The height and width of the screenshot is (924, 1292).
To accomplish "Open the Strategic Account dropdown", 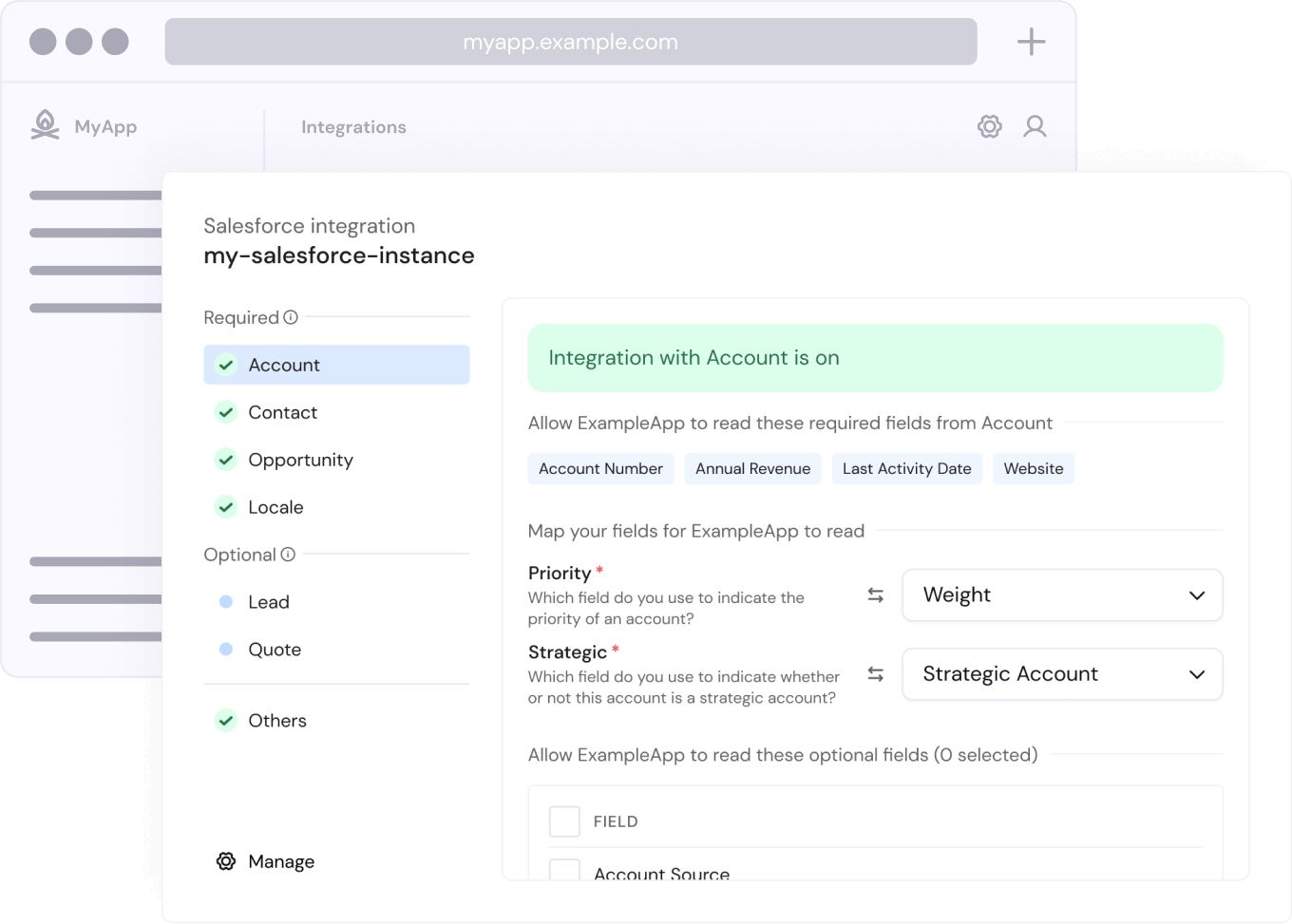I will point(1062,674).
